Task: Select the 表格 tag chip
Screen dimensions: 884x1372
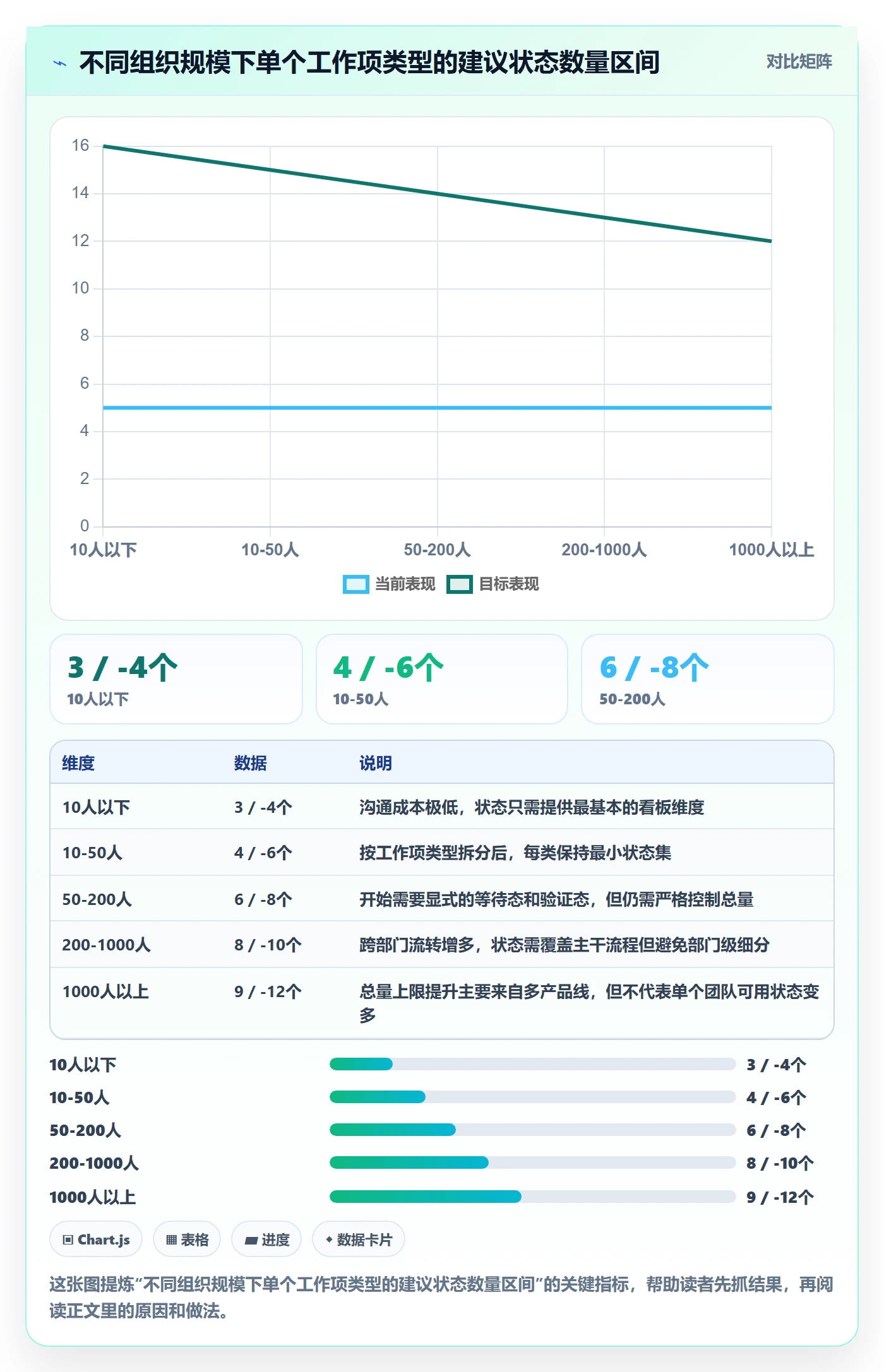Action: [187, 1239]
